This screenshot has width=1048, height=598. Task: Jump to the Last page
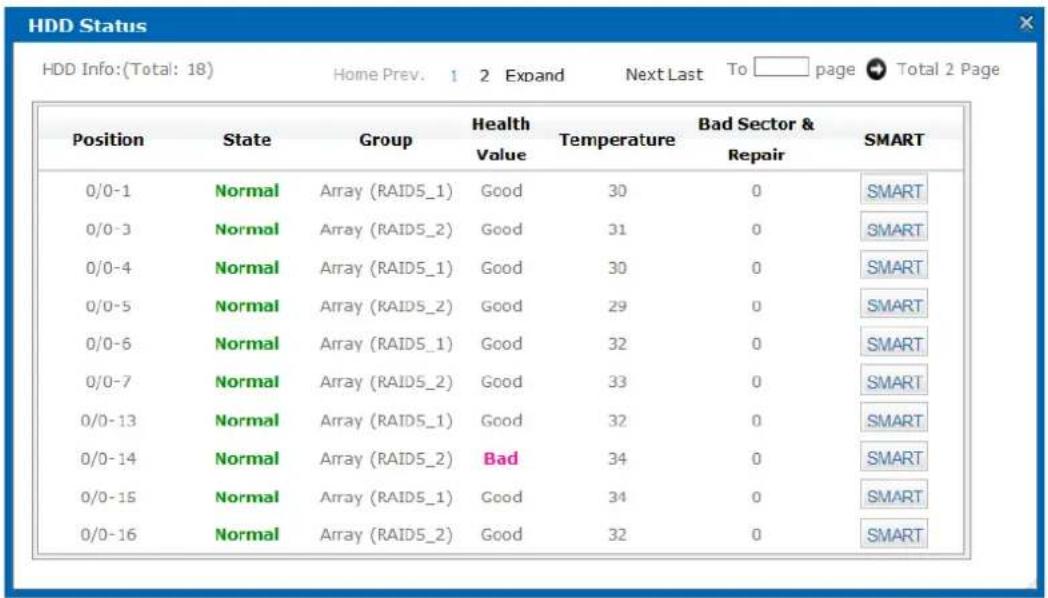684,75
